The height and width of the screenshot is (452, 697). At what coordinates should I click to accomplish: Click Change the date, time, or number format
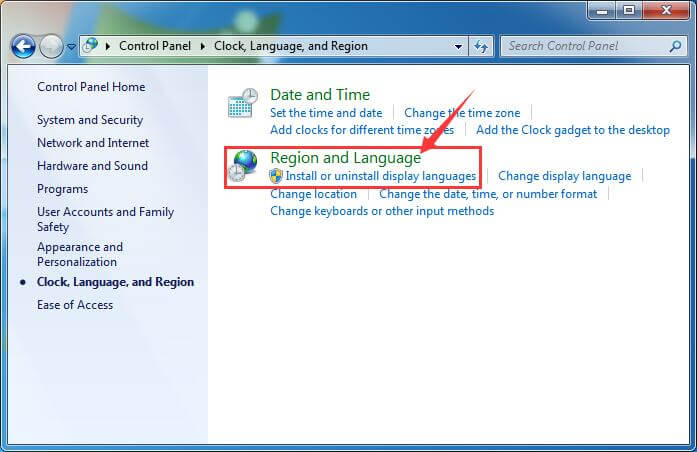488,194
